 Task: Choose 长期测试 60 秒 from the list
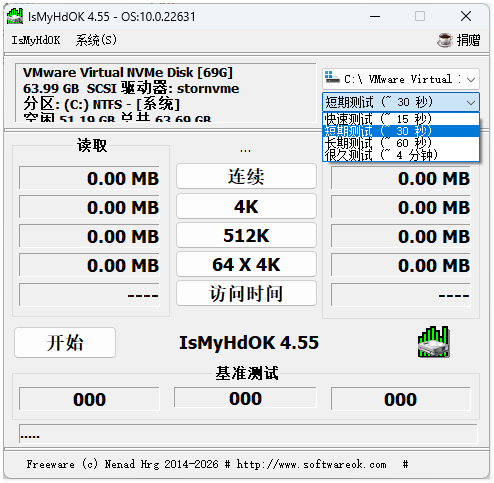point(401,143)
